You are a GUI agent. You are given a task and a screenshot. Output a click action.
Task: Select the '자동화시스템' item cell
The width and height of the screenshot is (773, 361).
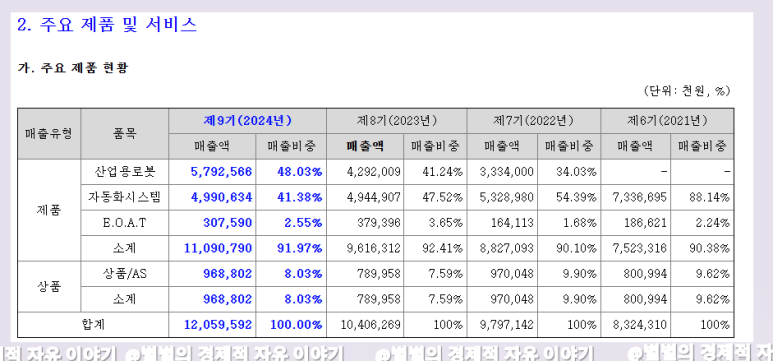point(125,197)
